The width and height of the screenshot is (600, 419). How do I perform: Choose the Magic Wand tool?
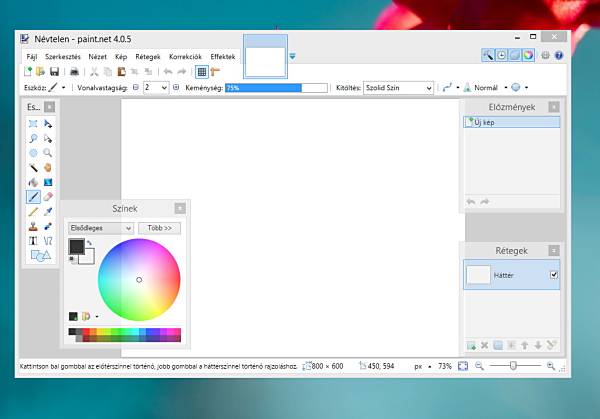33,167
